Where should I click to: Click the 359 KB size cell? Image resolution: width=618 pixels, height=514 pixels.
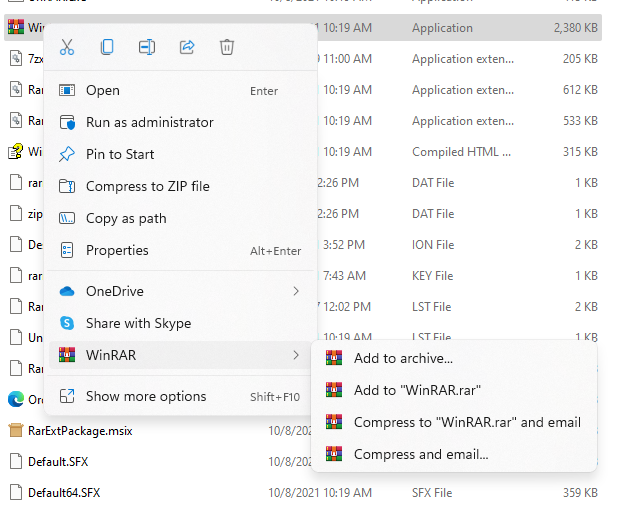[580, 493]
